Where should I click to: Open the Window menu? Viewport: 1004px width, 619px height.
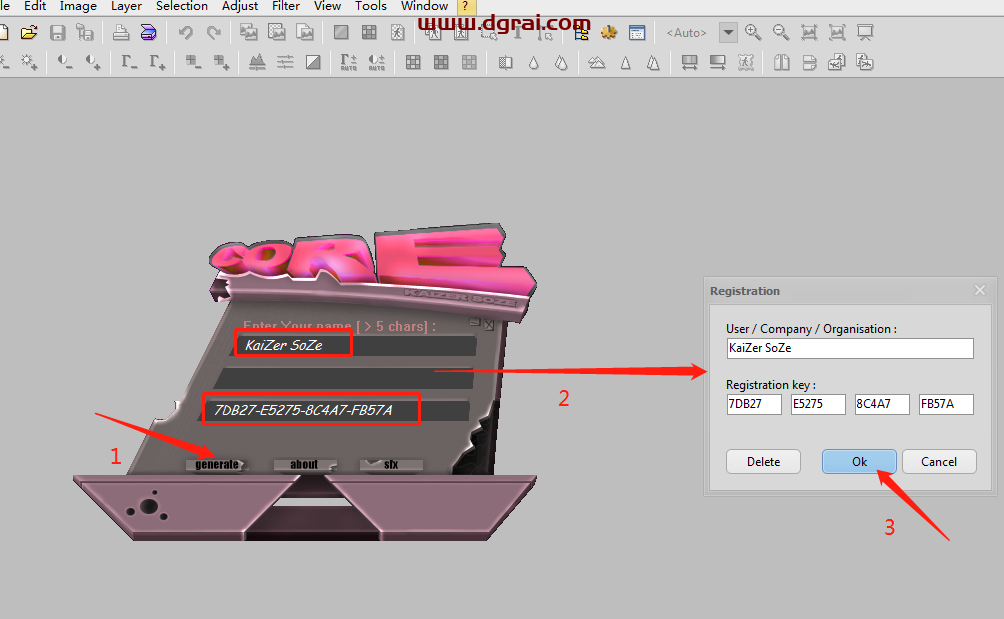[424, 6]
